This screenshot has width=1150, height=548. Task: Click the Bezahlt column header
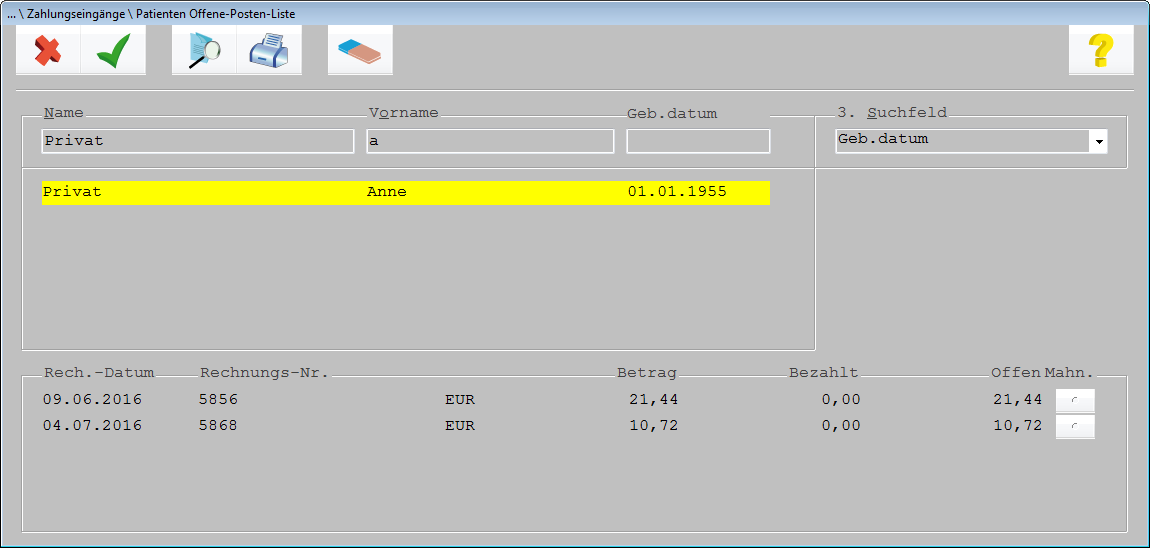(824, 373)
